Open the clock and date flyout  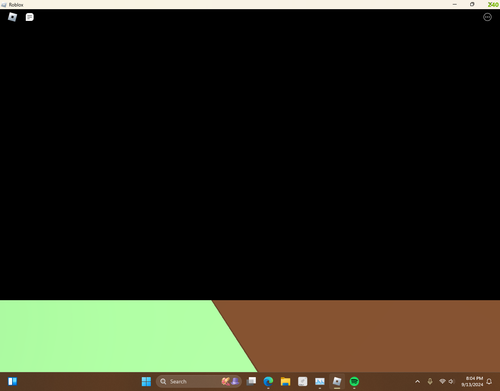pos(472,381)
